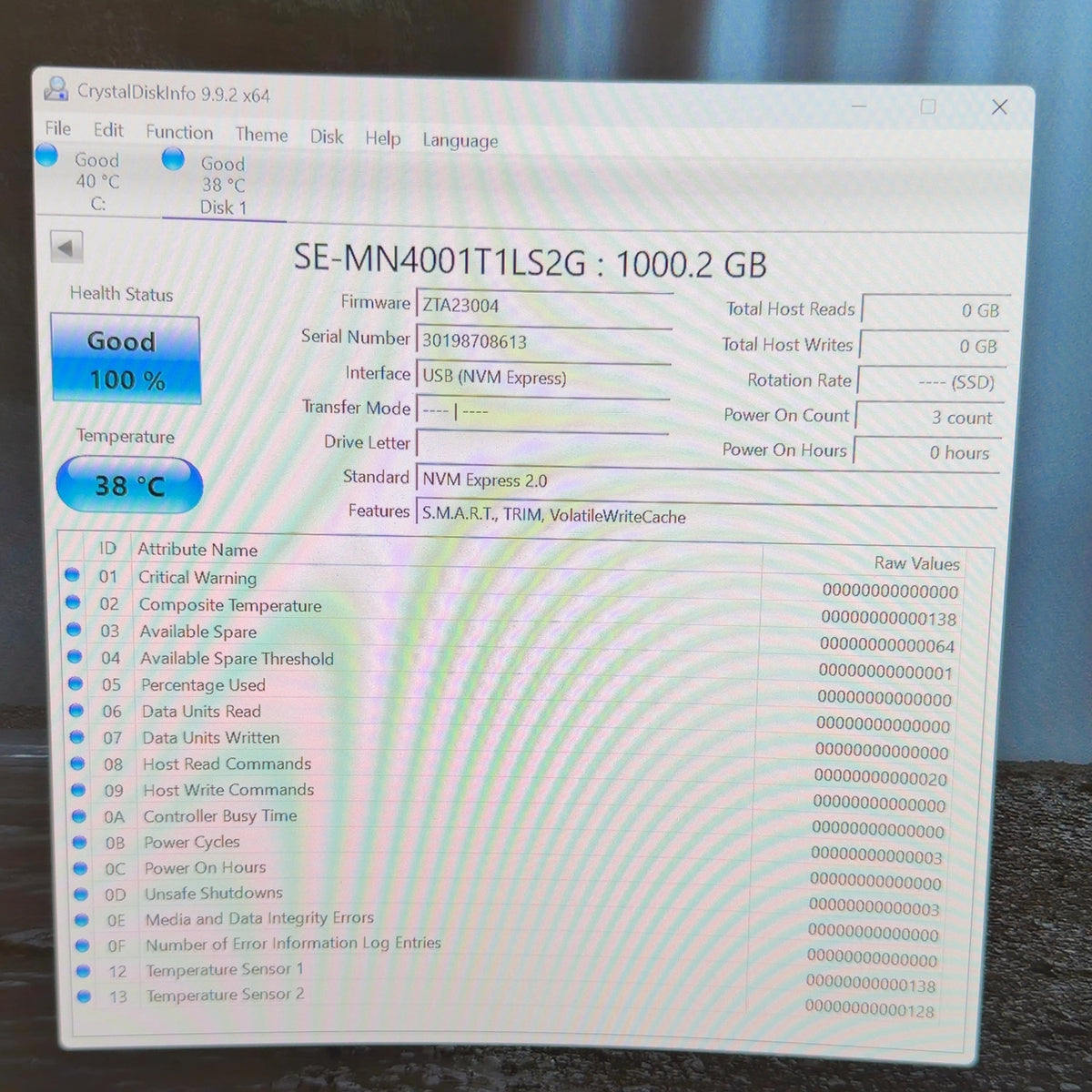Image resolution: width=1092 pixels, height=1092 pixels.
Task: Click the Serial Number field 30198708613
Action: point(543,341)
